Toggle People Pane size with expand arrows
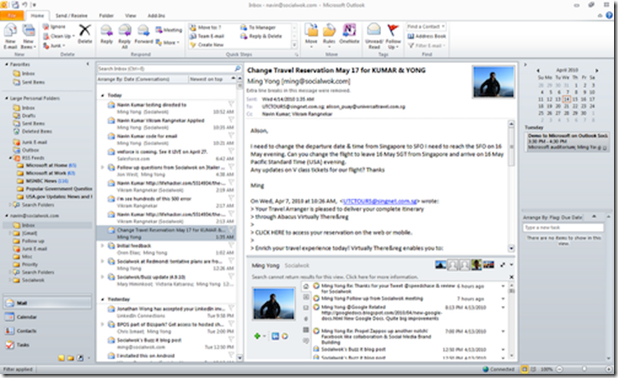Viewport: 618px width, 378px height. (x=503, y=265)
